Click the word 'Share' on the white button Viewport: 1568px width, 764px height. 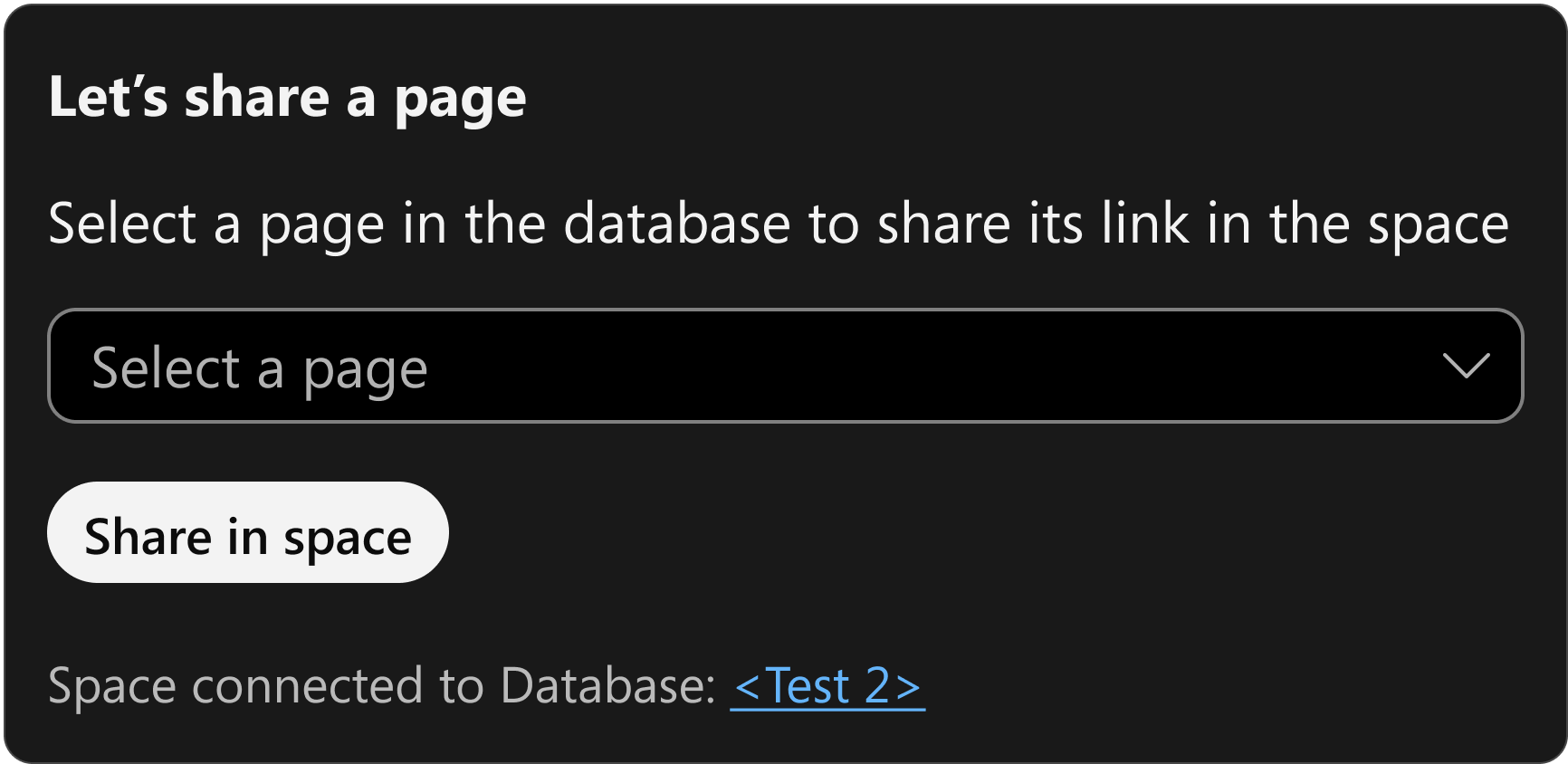point(148,537)
